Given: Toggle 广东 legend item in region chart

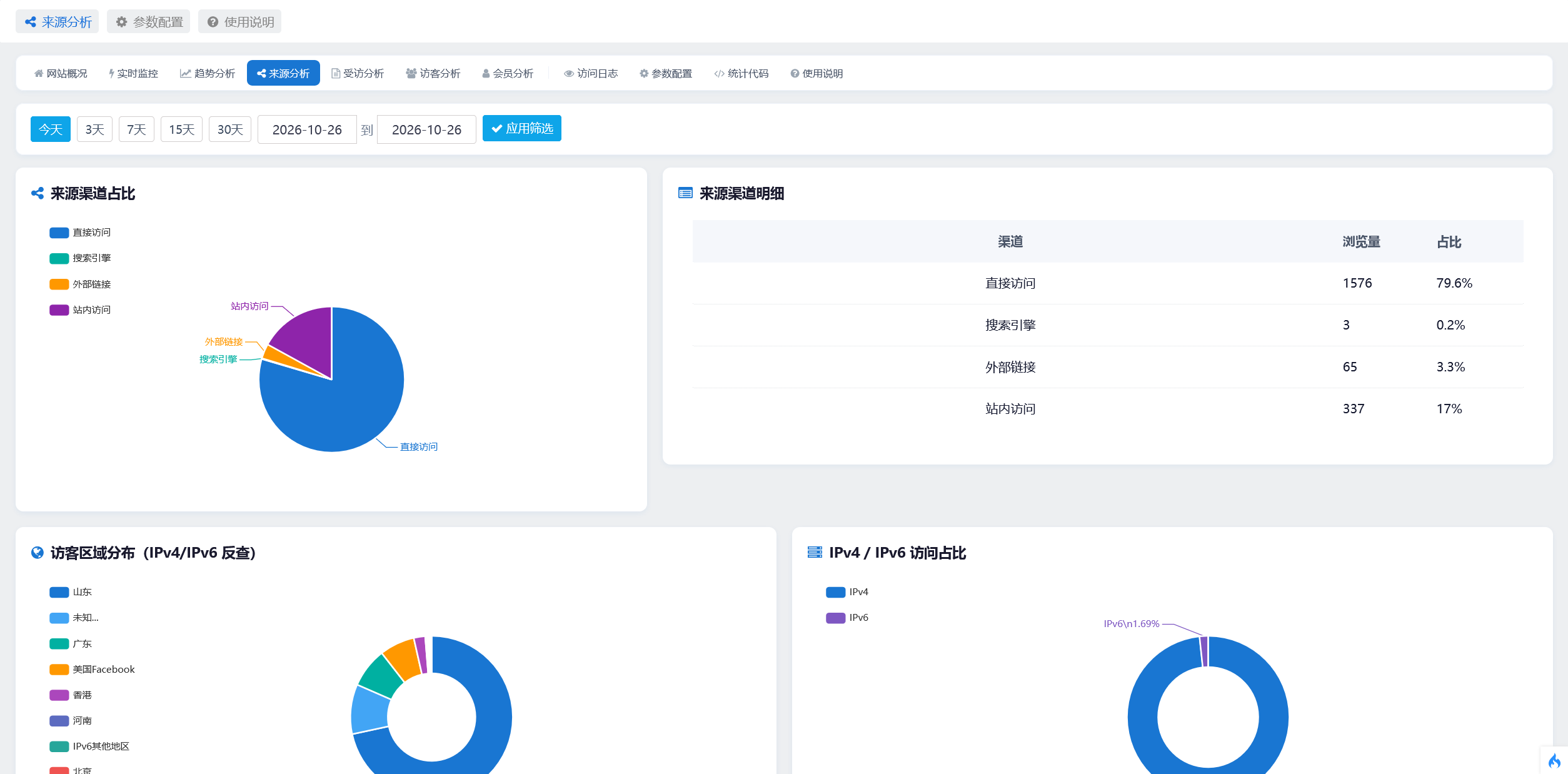Looking at the screenshot, I should (x=71, y=644).
